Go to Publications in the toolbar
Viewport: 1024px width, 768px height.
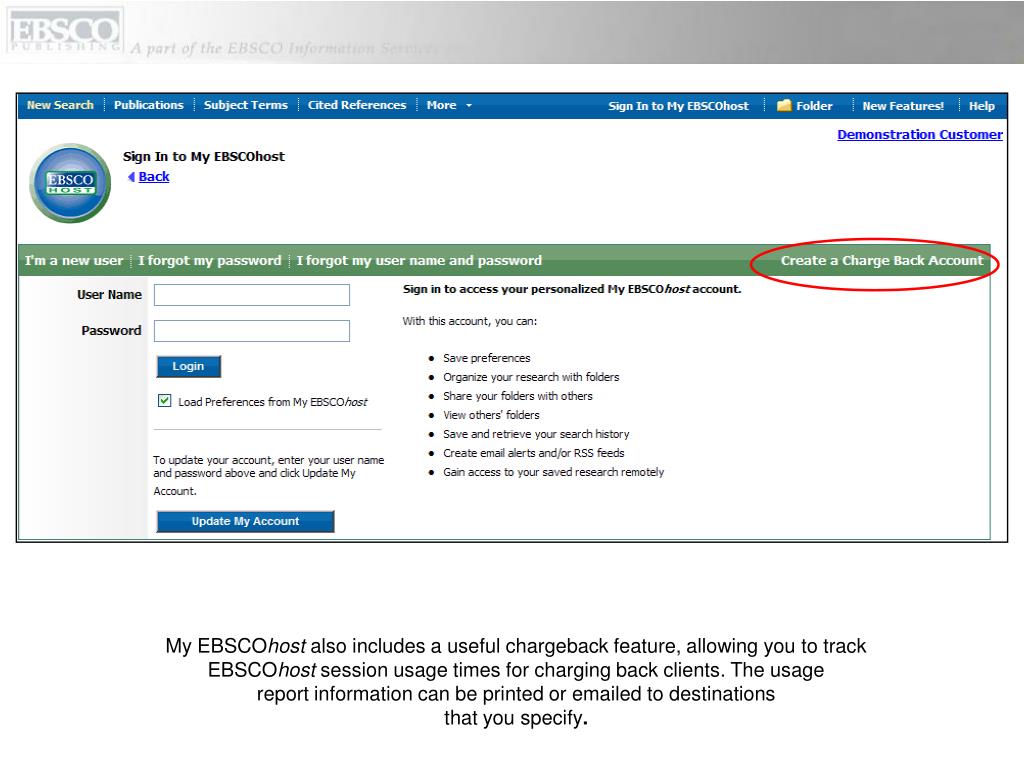[x=149, y=105]
